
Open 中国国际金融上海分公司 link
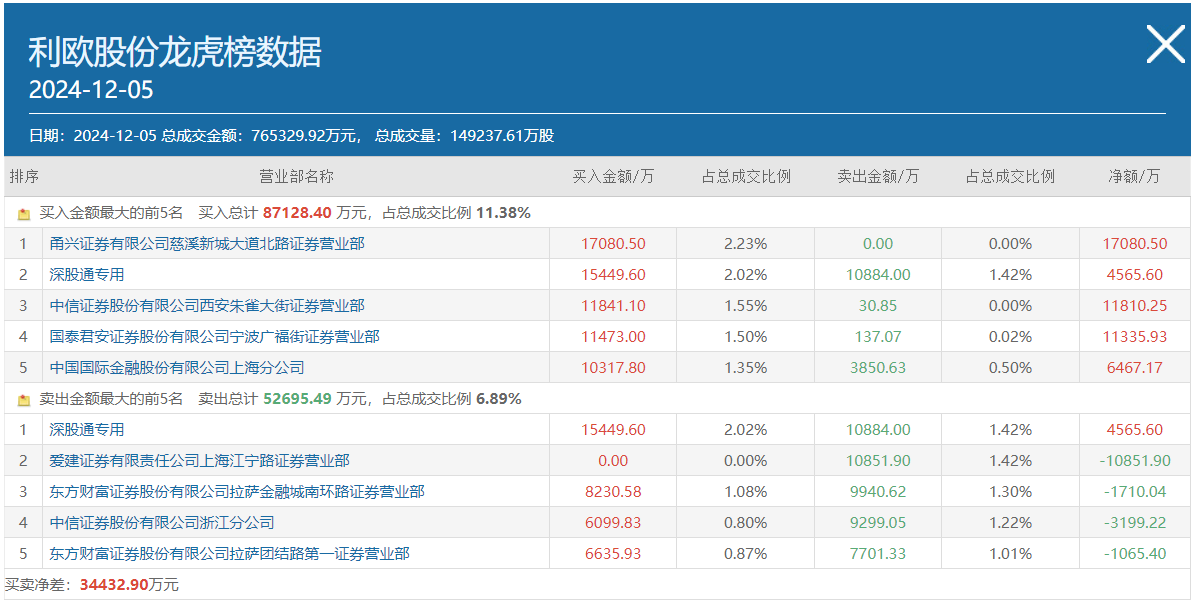(x=177, y=368)
